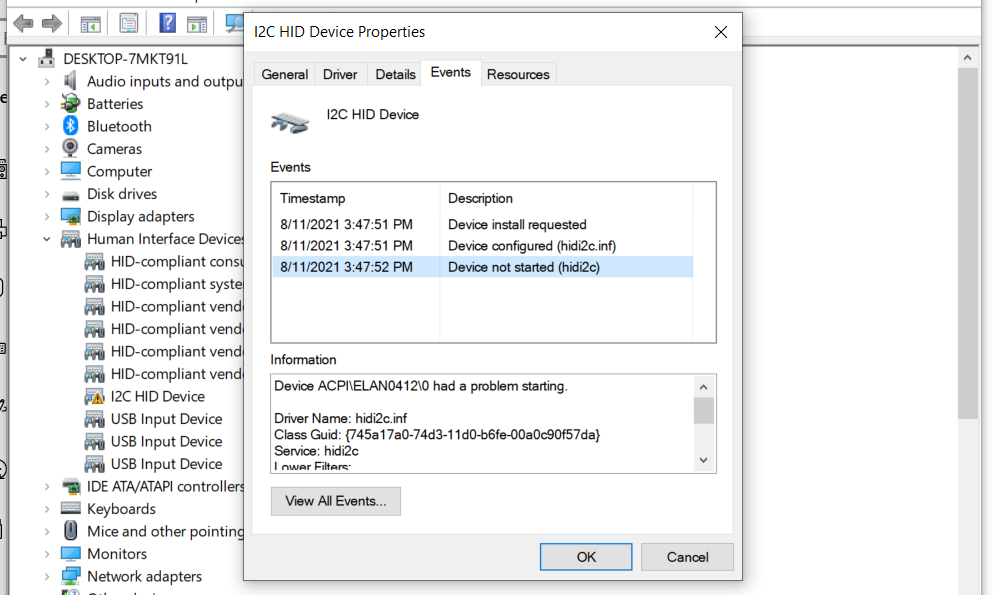Expand the Monitors node
Screen dimensions: 993x595
click(x=47, y=554)
